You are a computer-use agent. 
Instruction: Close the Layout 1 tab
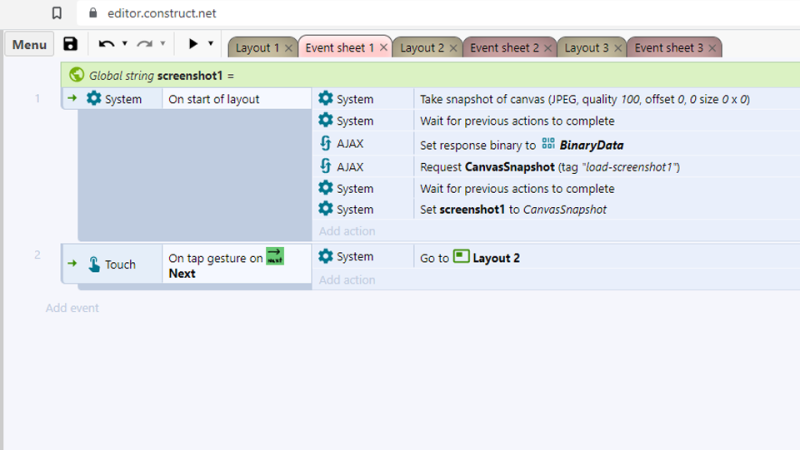click(x=288, y=48)
